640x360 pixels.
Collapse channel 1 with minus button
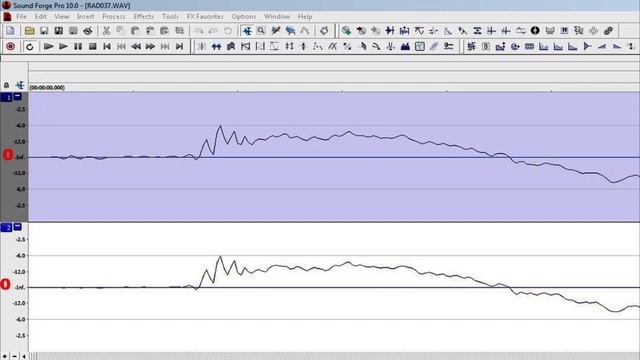(x=18, y=96)
